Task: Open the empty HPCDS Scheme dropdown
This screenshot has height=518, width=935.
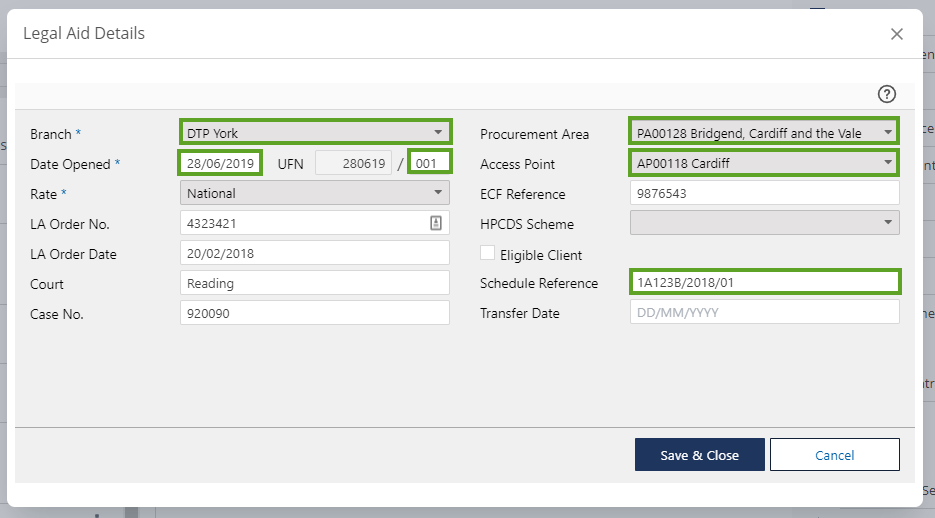Action: (x=764, y=223)
